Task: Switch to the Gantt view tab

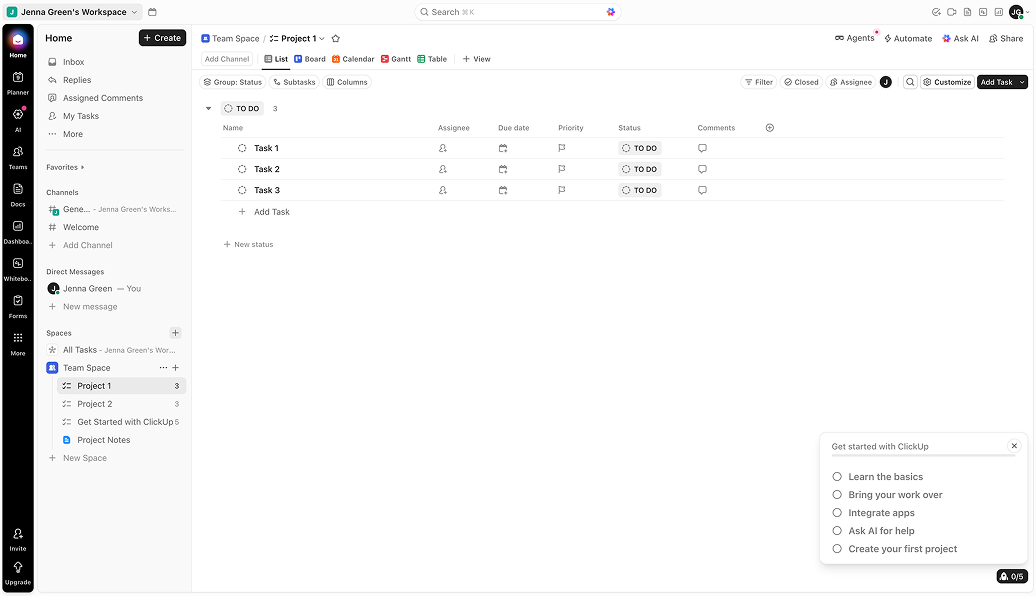Action: tap(396, 59)
